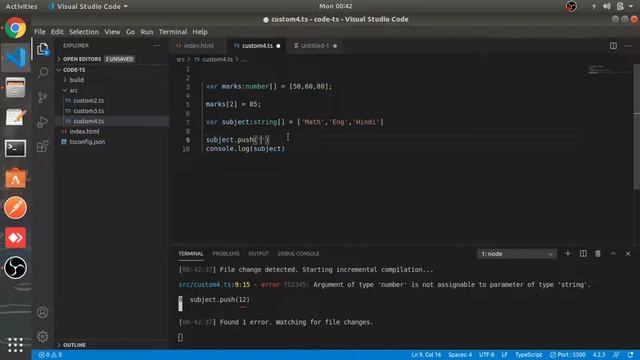640x360 pixels.
Task: Change the UTF-8 file encoding
Action: (x=487, y=355)
